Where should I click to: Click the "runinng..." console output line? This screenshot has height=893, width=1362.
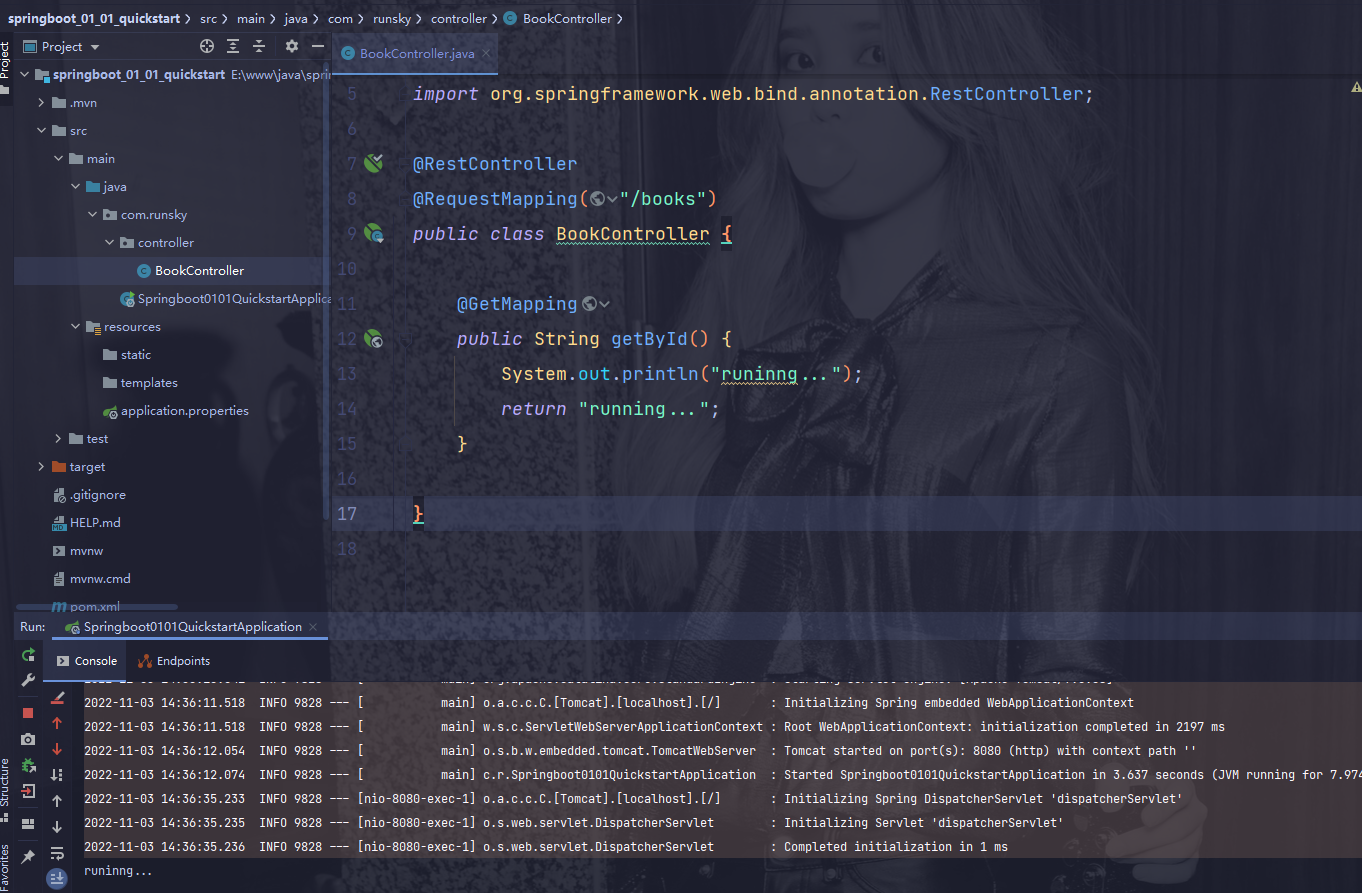tap(118, 871)
